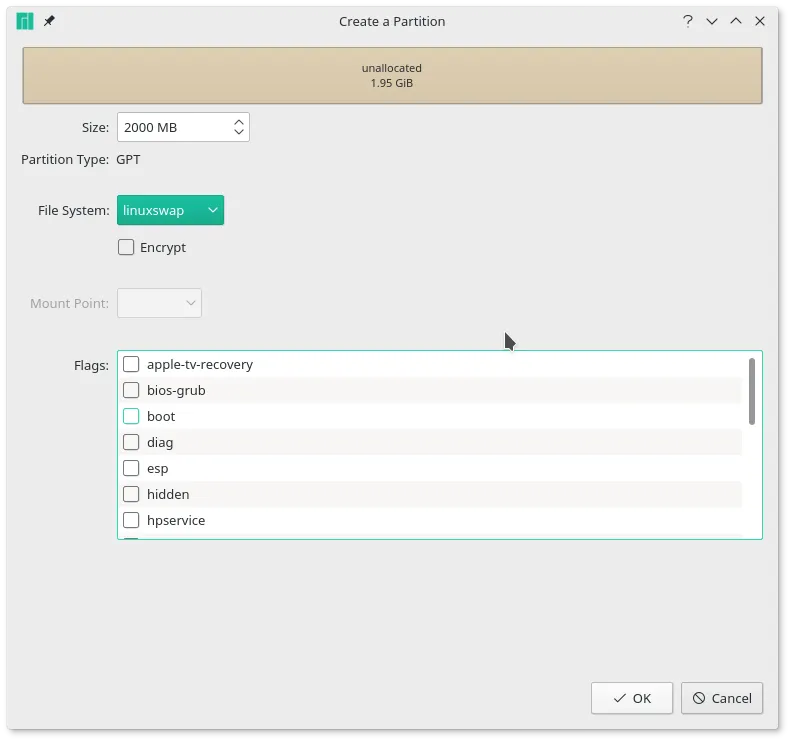This screenshot has height=742, width=791.
Task: Expand the Mount Point combo box
Action: 159,303
